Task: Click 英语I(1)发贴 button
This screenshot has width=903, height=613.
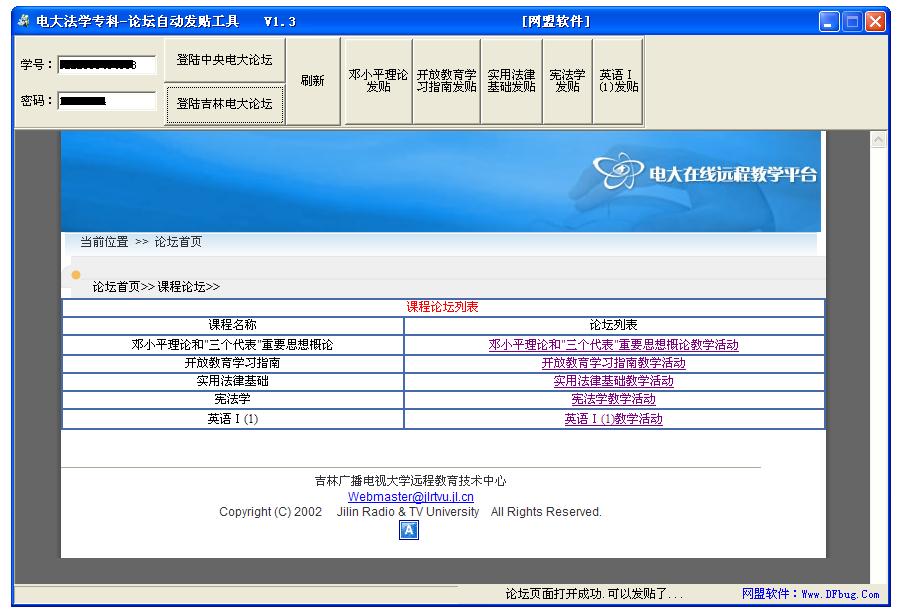Action: [618, 81]
